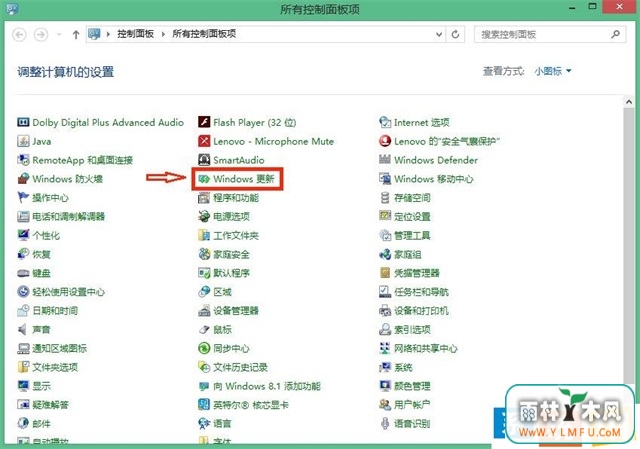Click the scrollbar up arrow
The height and width of the screenshot is (449, 640).
point(629,102)
